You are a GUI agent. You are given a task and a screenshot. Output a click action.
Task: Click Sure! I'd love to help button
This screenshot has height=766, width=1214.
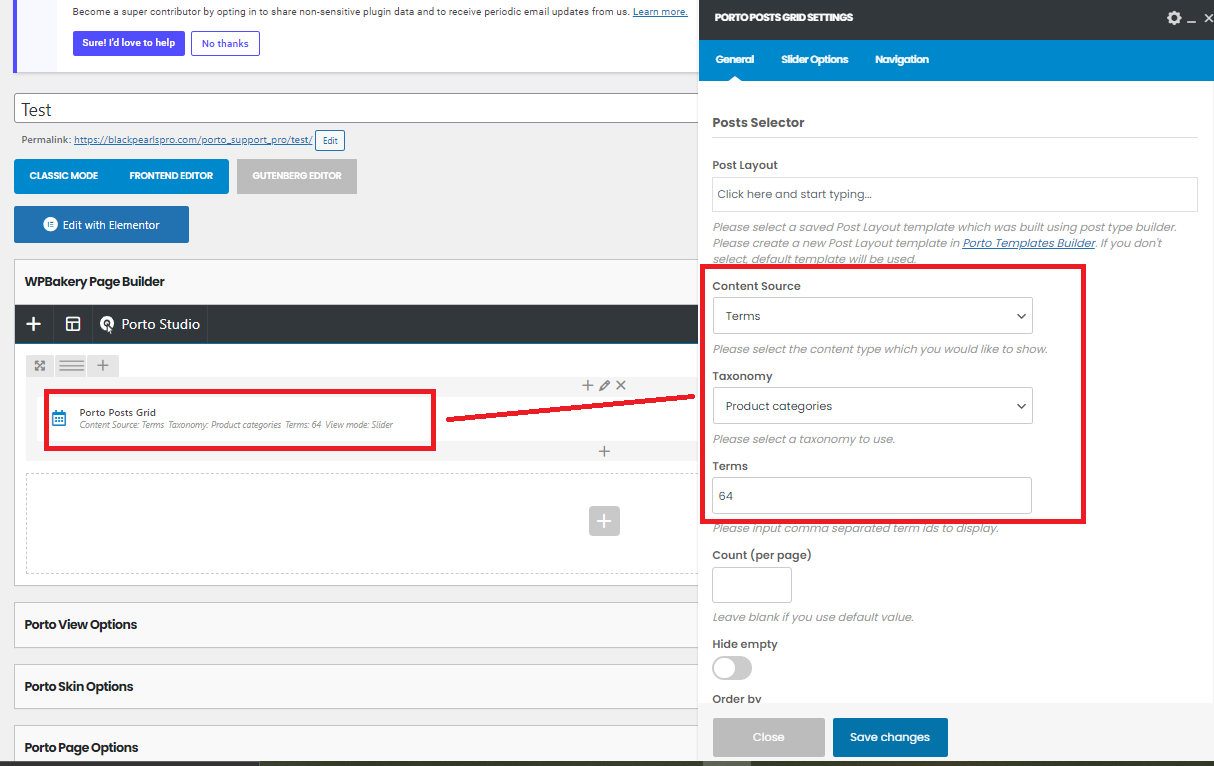coord(129,43)
